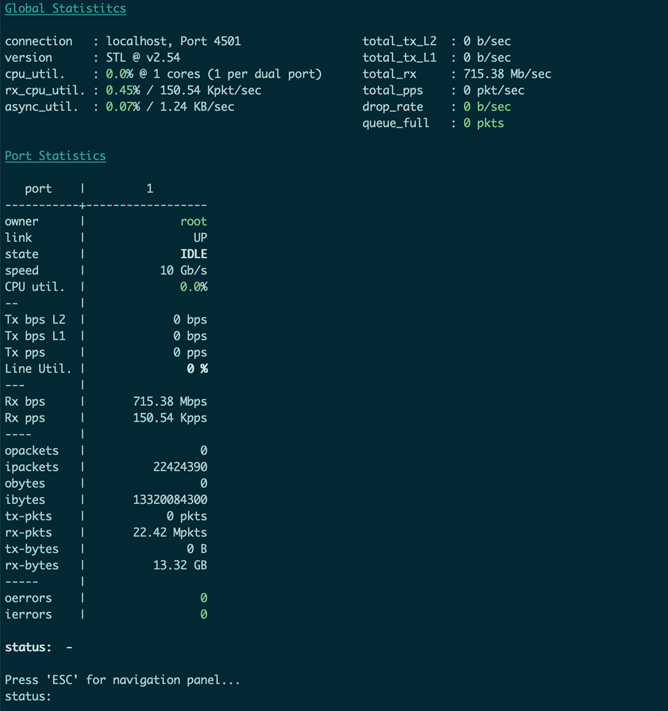This screenshot has width=668, height=711.
Task: Click the rx-bytes 13.32 GB value
Action: tap(176, 565)
